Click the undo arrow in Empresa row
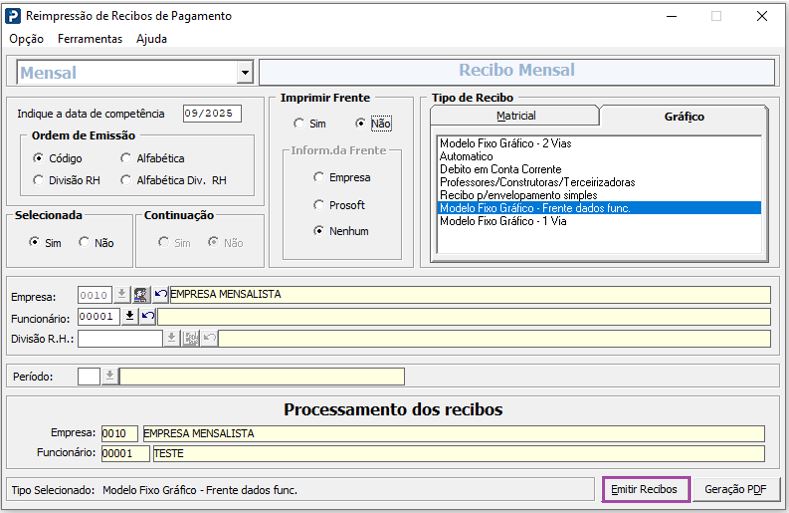 click(160, 295)
